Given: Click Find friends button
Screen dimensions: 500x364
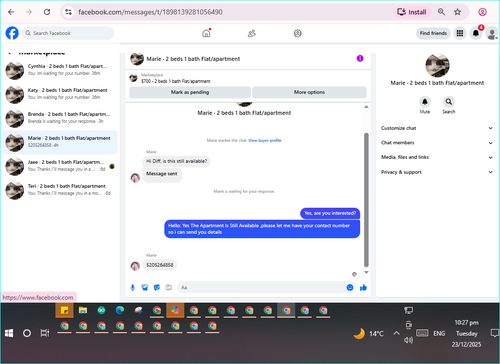Looking at the screenshot, I should [x=433, y=33].
